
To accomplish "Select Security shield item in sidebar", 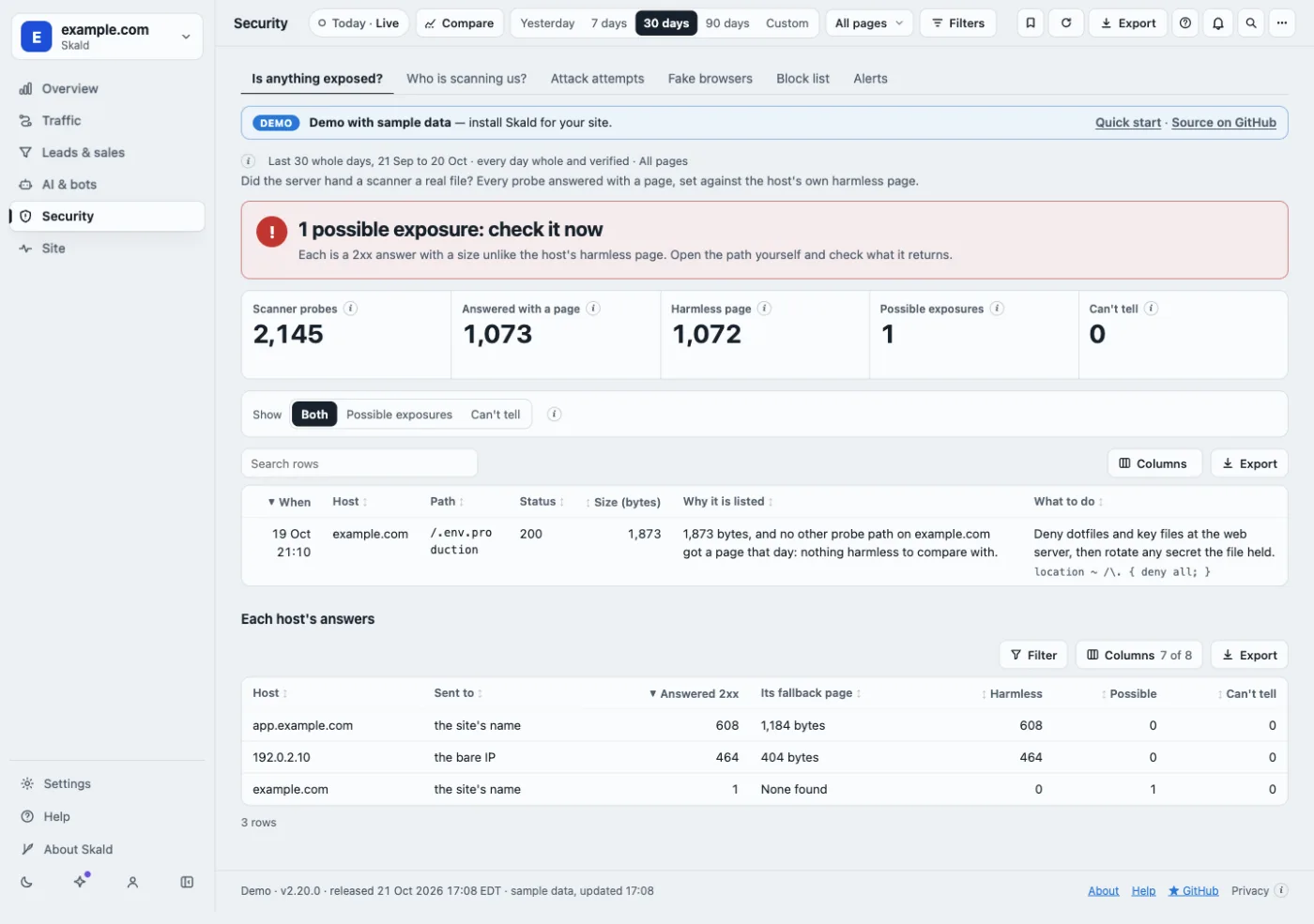I will [107, 216].
